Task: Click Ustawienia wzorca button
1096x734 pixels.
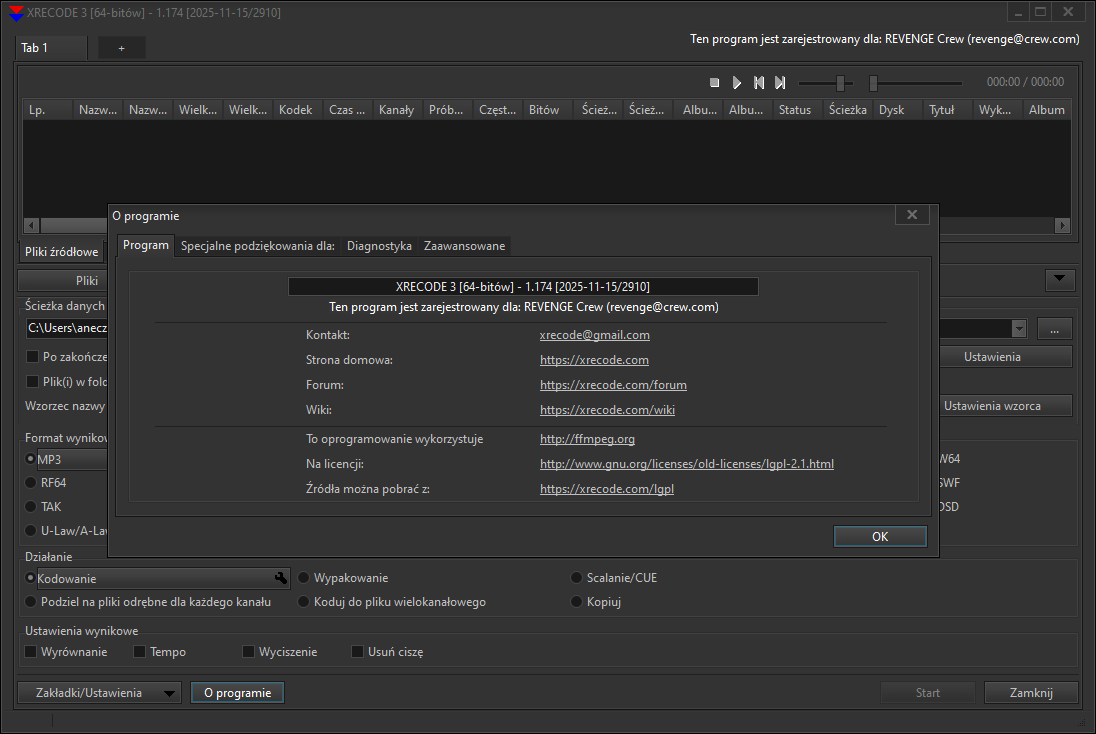Action: click(1004, 406)
